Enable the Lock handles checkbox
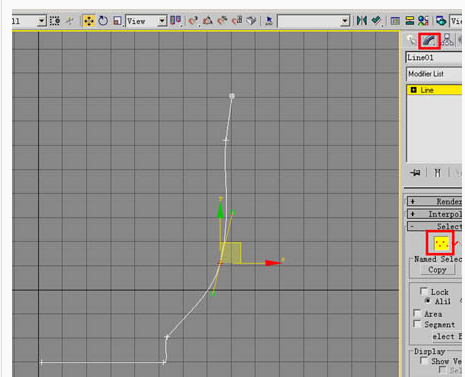Screen dimensions: 465x377 click(424, 292)
